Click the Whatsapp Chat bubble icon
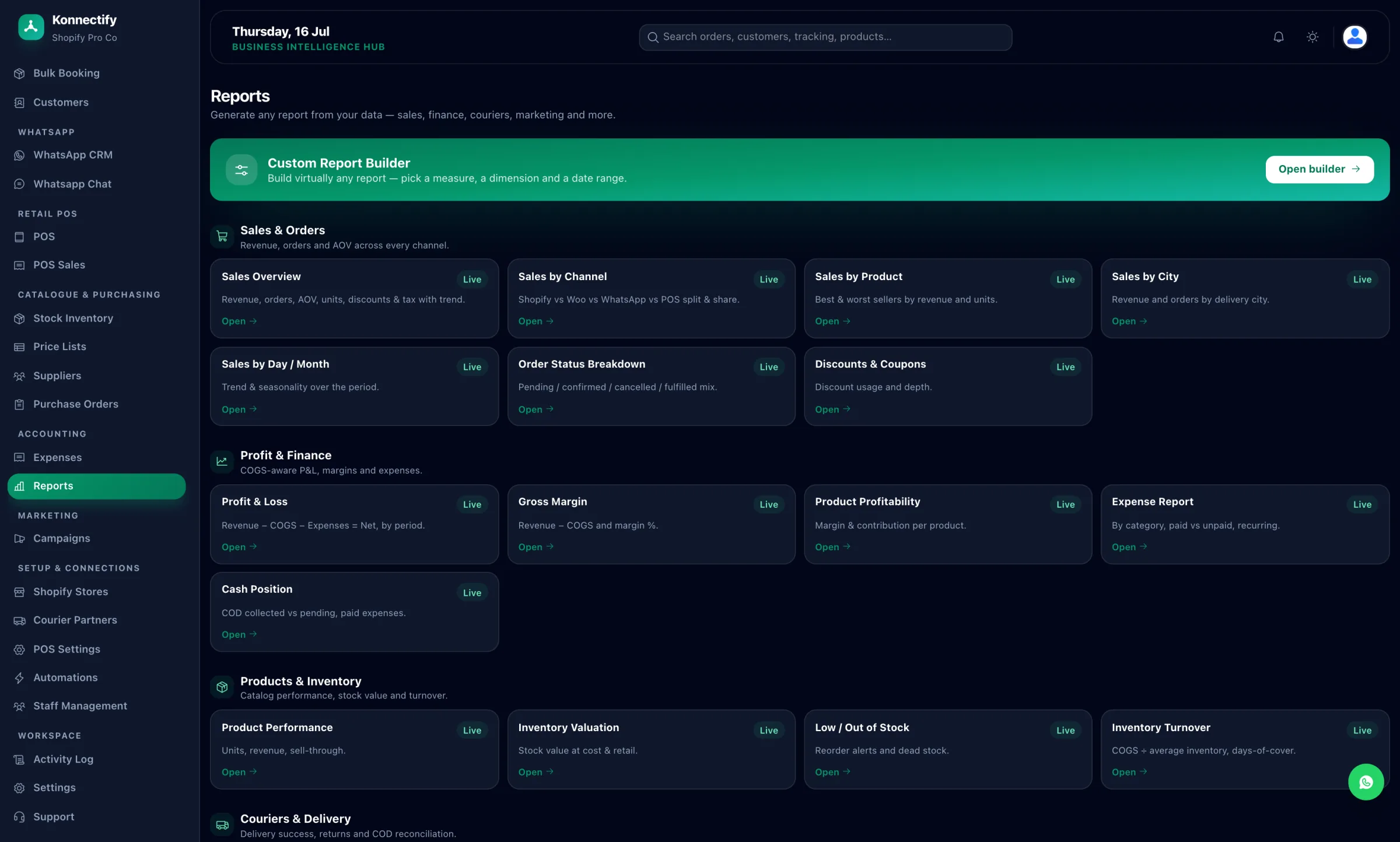 point(19,184)
